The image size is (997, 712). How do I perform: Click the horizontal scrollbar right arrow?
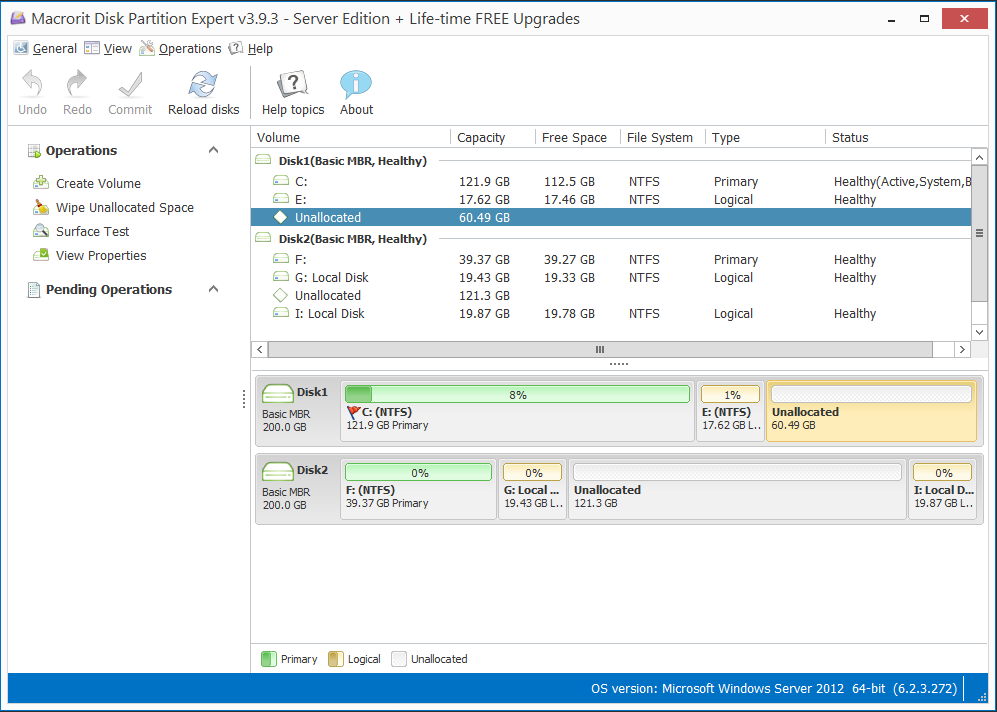(962, 349)
